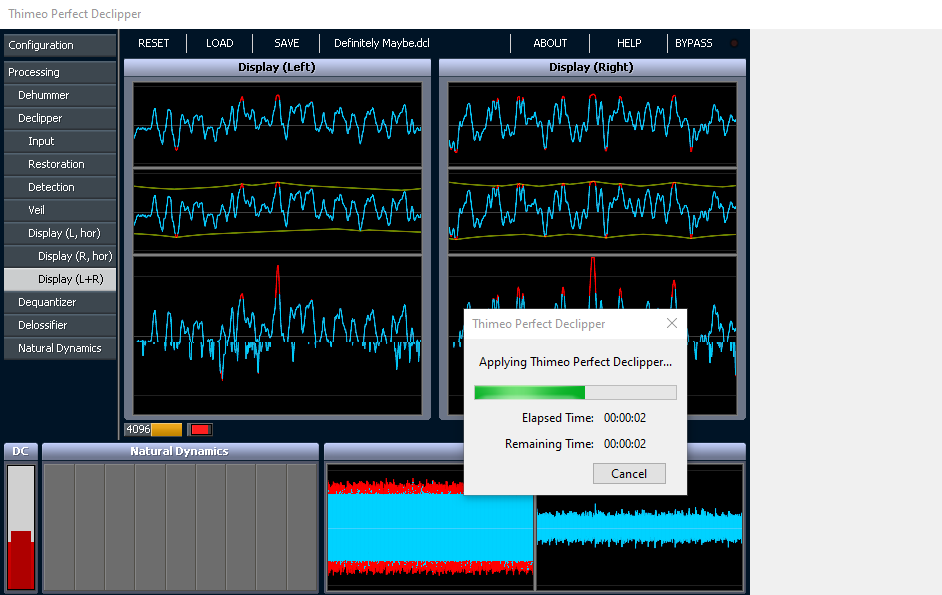Viewport: 942px width, 595px height.
Task: Select the Declipper sidebar item
Action: click(x=60, y=118)
